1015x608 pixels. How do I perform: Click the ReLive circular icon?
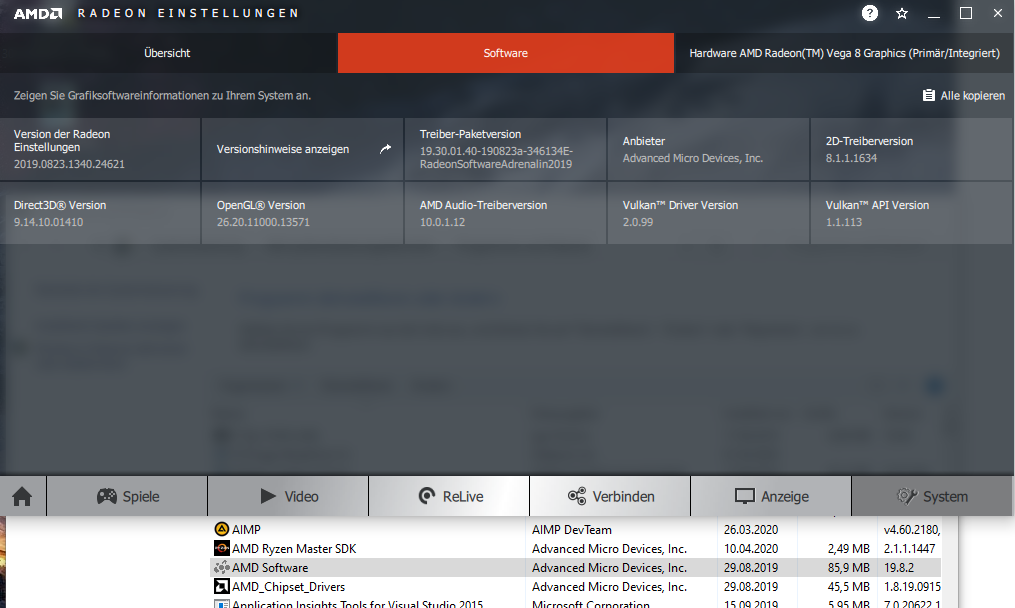pos(427,497)
